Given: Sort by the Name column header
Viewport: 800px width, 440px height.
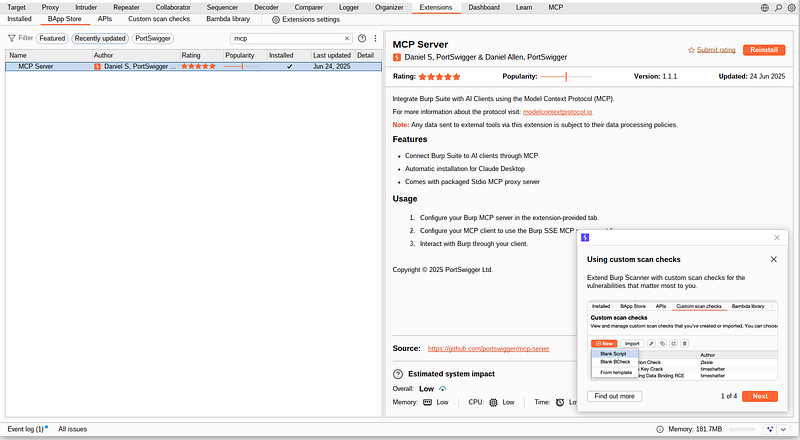Looking at the screenshot, I should pyautogui.click(x=49, y=55).
